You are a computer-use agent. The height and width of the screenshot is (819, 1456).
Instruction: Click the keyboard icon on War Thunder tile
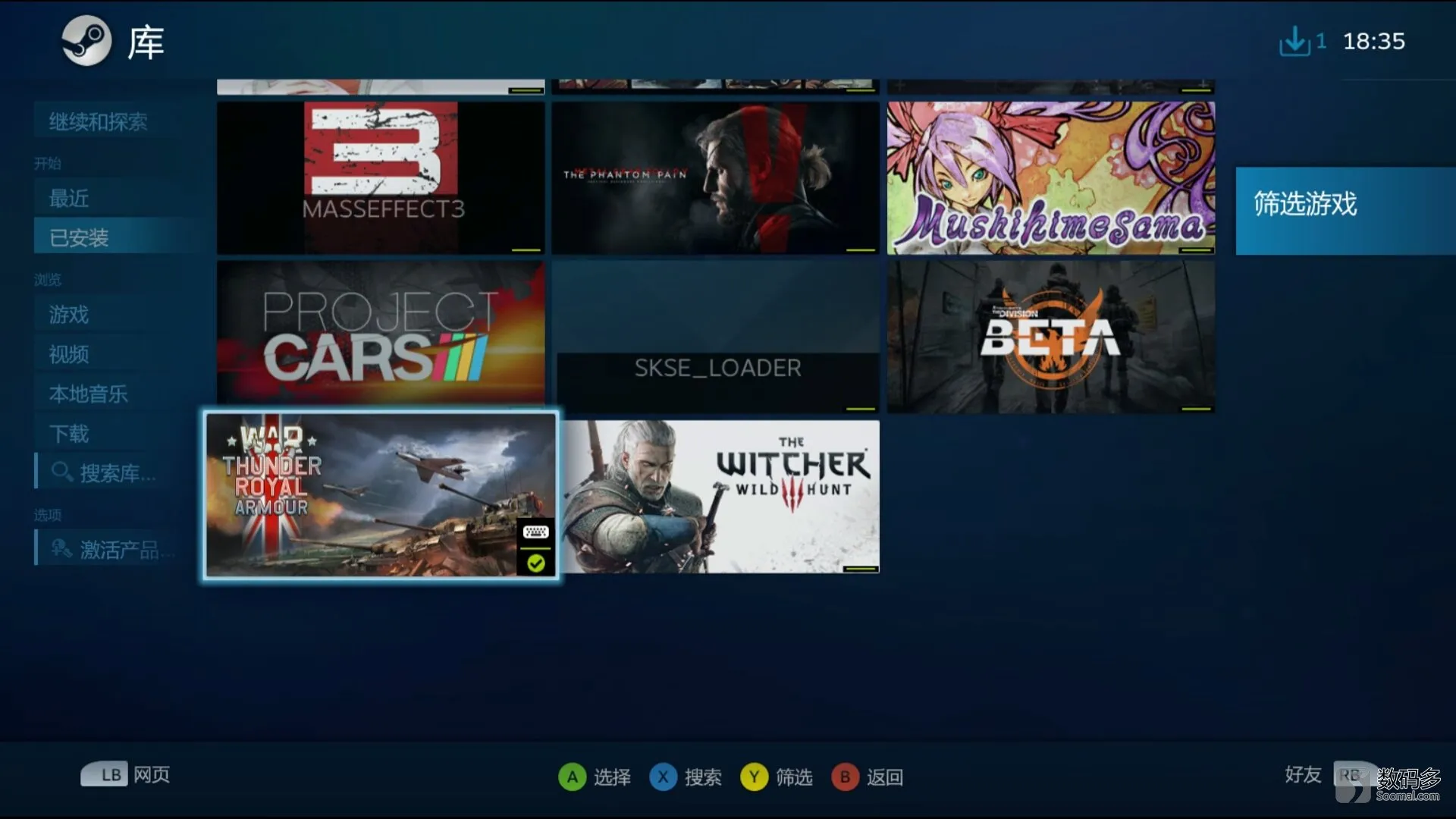536,532
